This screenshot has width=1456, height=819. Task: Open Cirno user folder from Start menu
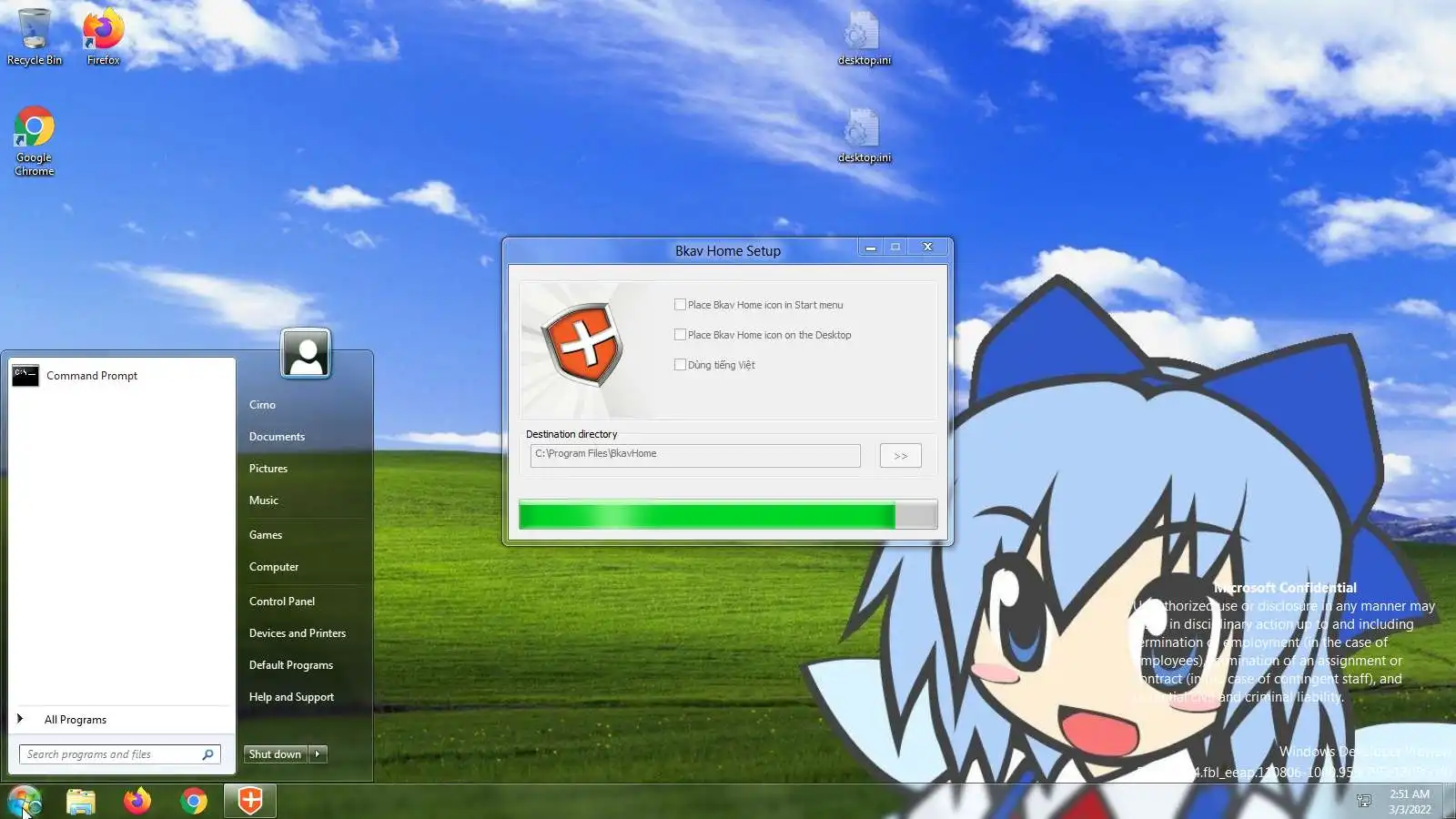tap(262, 405)
